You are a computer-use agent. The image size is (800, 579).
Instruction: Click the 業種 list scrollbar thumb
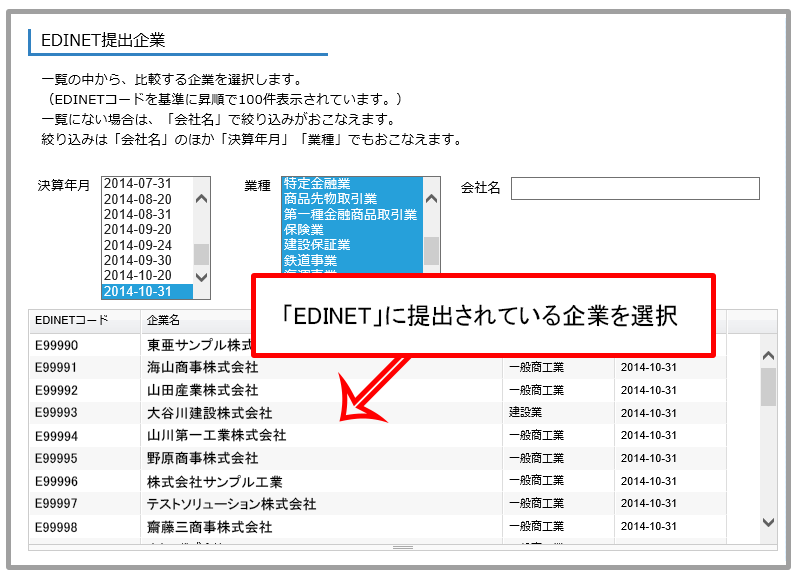[432, 251]
